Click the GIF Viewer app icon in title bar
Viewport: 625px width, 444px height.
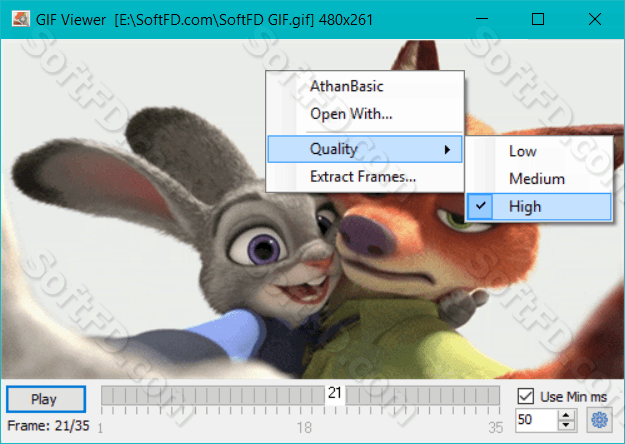tap(20, 19)
